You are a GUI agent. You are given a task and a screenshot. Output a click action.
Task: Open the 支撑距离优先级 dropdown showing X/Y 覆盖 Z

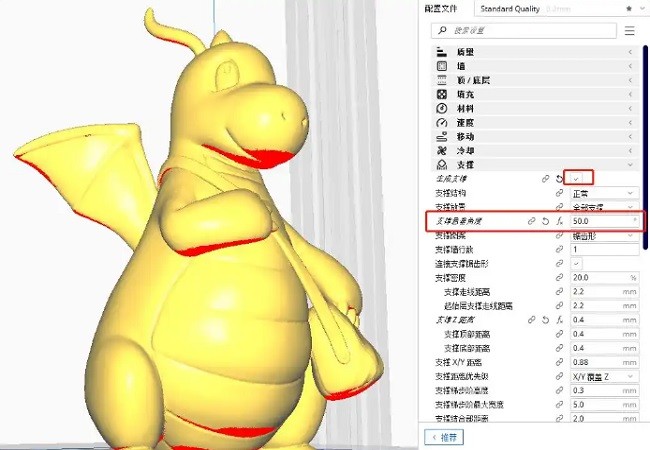[x=604, y=376]
